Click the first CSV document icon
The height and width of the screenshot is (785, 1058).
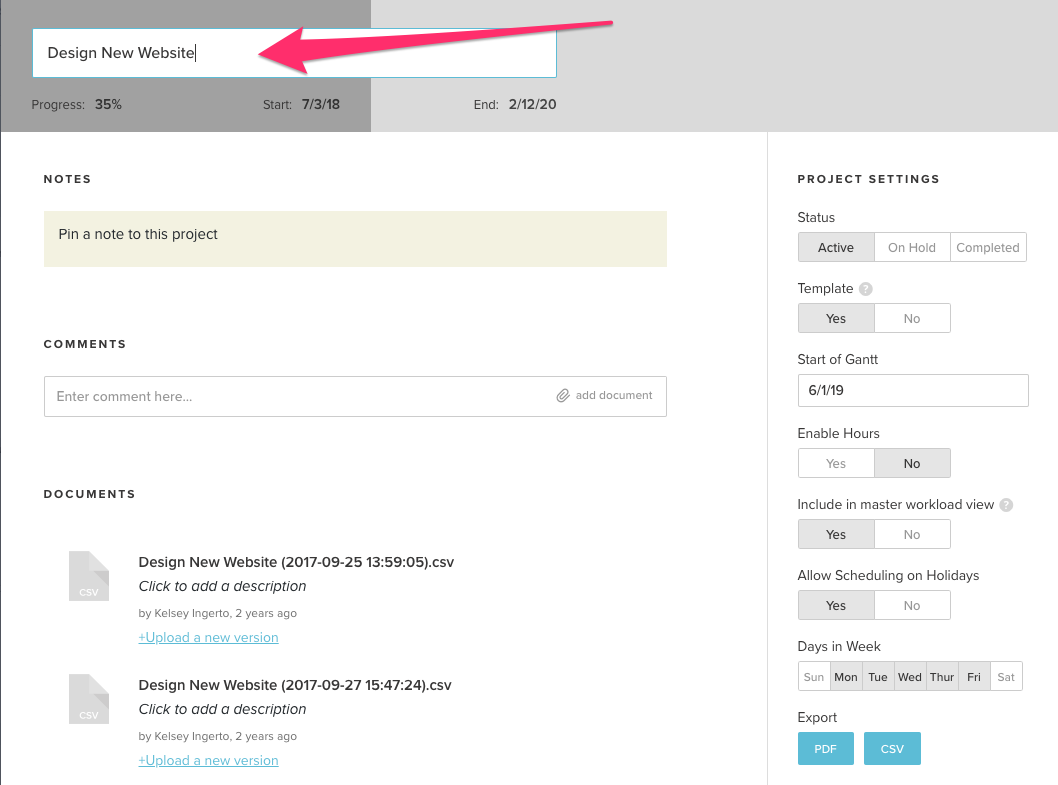click(x=89, y=576)
